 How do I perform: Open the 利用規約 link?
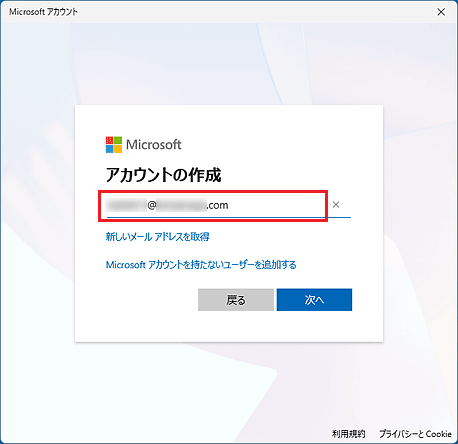(349, 434)
